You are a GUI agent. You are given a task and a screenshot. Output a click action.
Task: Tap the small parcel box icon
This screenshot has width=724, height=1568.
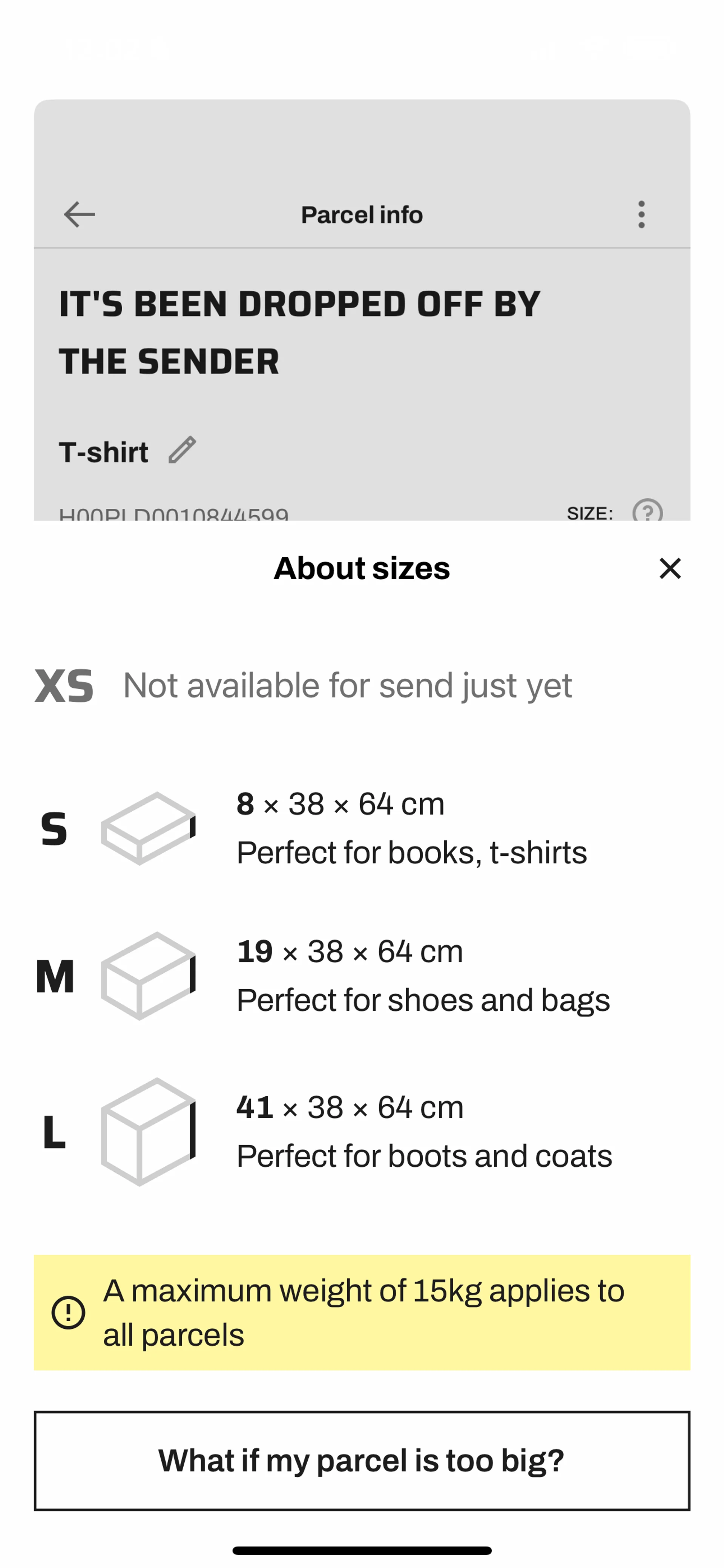[x=148, y=828]
